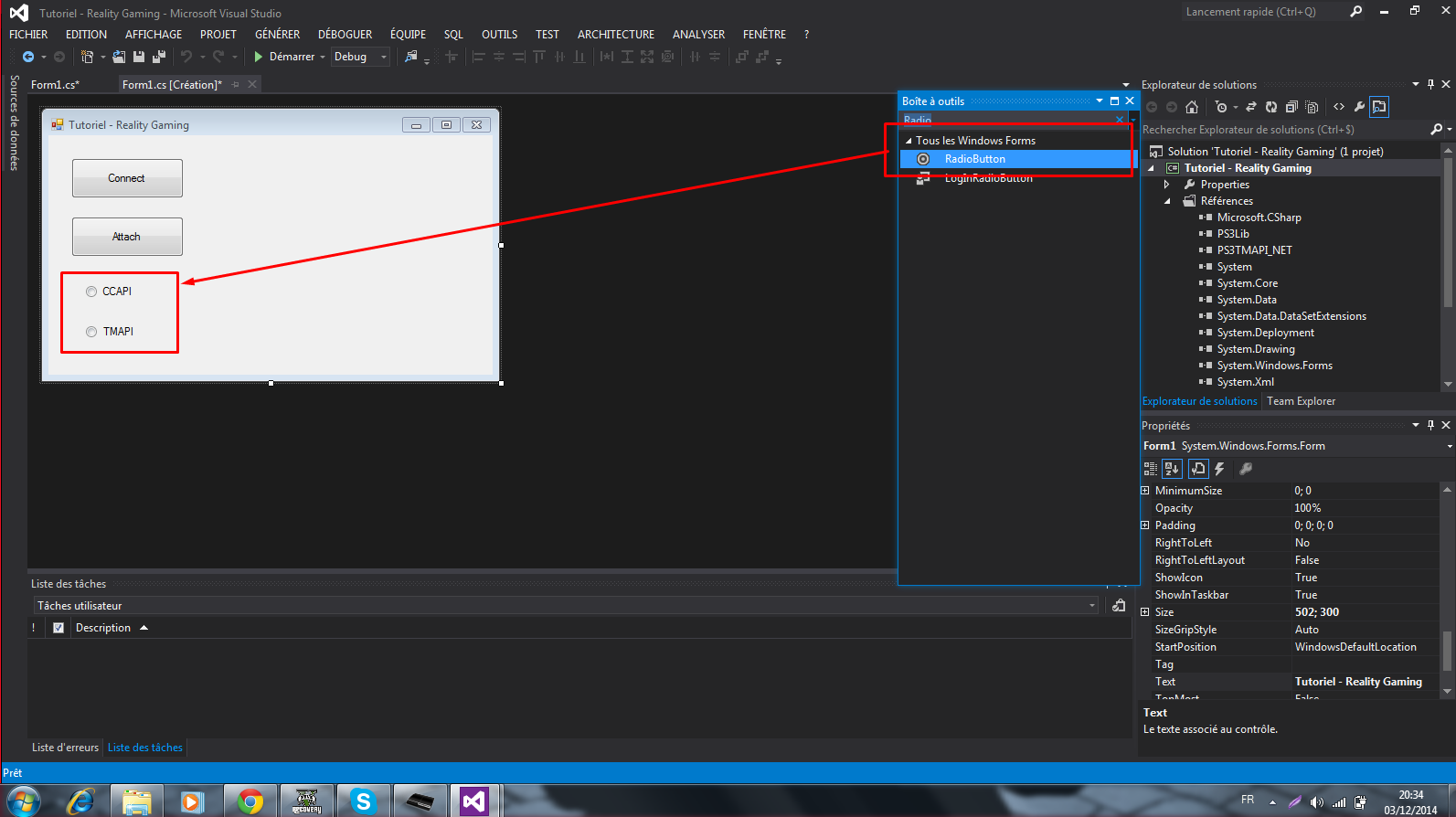Collapse the Références node
This screenshot has width=1456, height=817.
tap(1167, 201)
